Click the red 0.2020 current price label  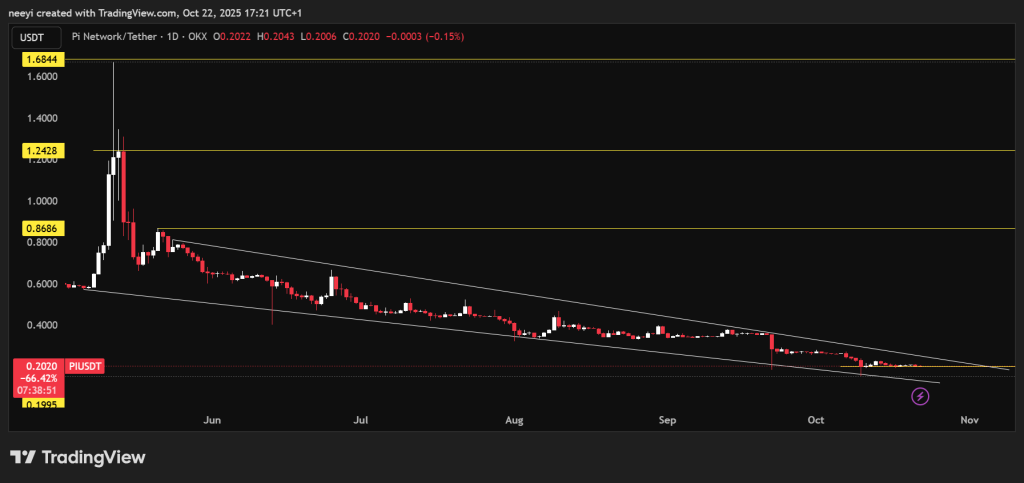click(x=38, y=367)
